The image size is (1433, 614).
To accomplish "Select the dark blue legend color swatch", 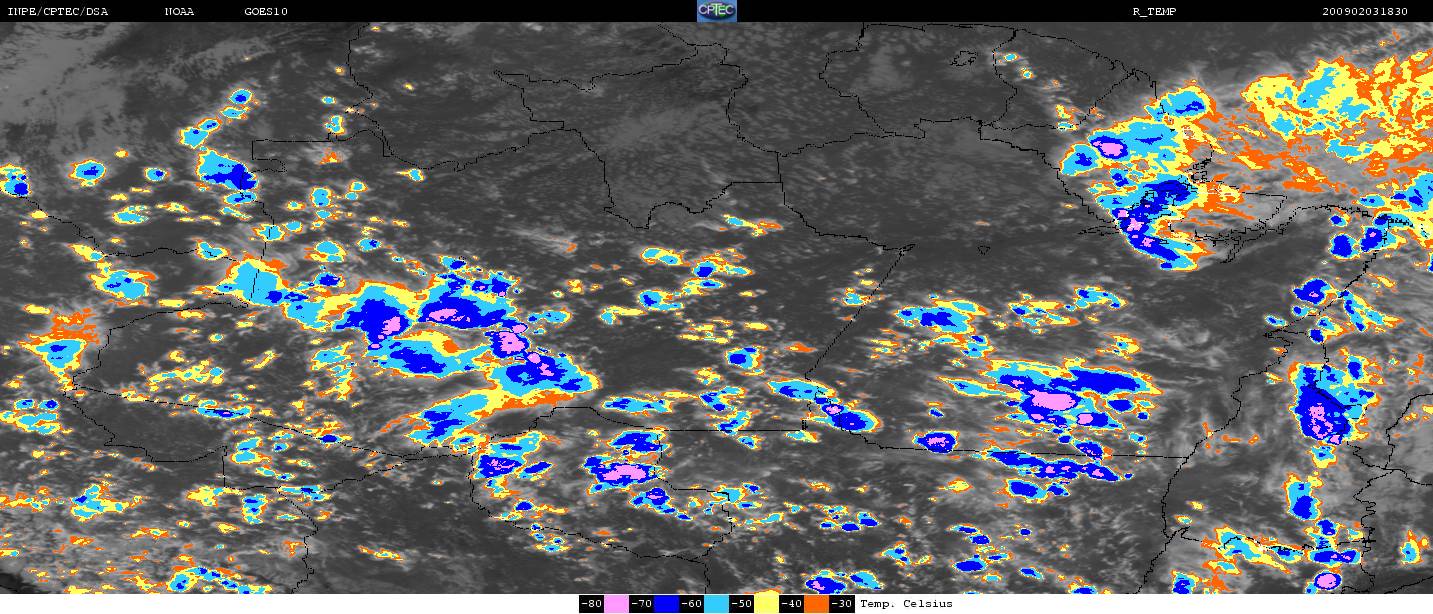I will [667, 603].
